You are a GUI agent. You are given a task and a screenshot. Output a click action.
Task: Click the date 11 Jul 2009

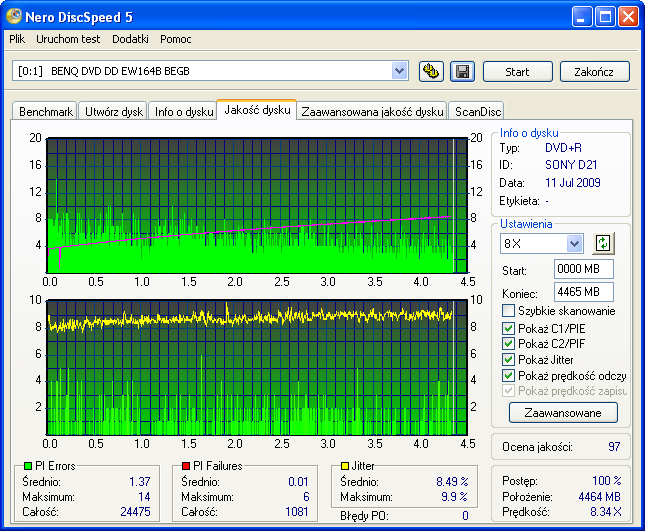point(573,183)
